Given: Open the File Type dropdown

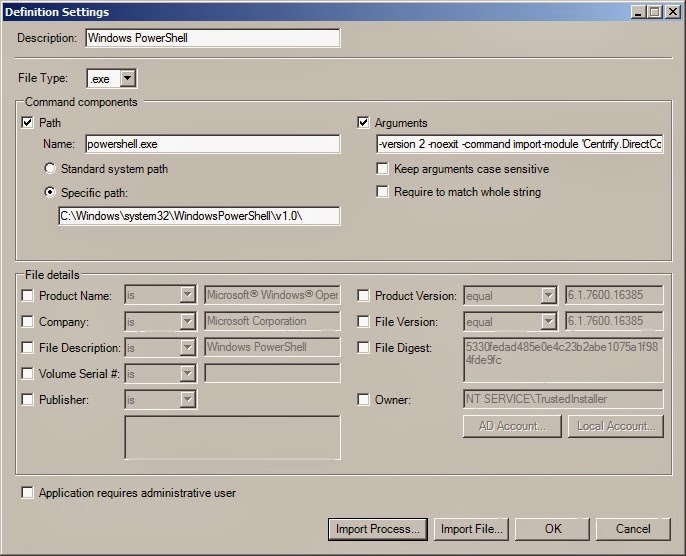Looking at the screenshot, I should point(127,79).
